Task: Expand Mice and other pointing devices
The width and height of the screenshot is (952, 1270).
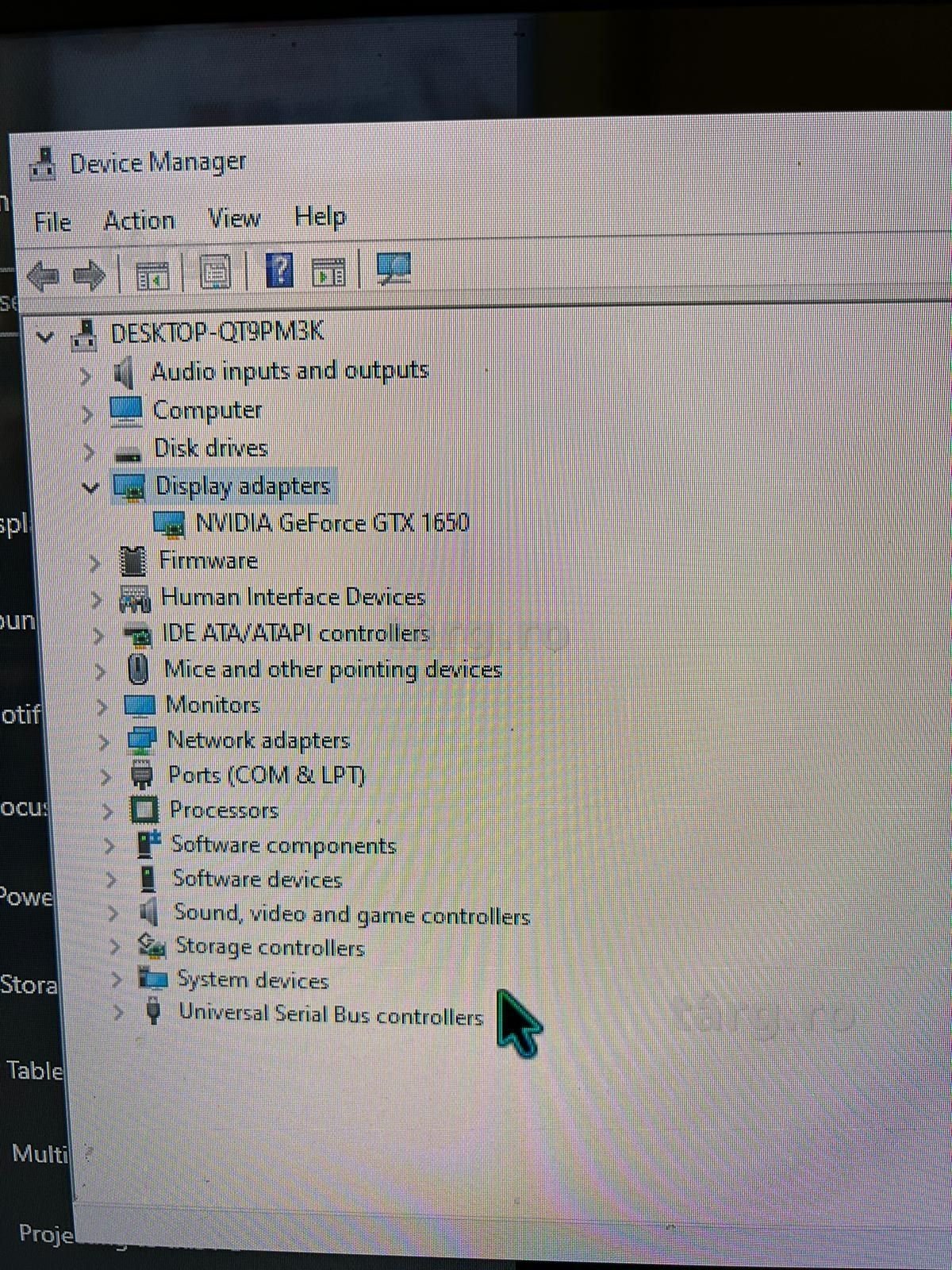Action: tap(100, 672)
